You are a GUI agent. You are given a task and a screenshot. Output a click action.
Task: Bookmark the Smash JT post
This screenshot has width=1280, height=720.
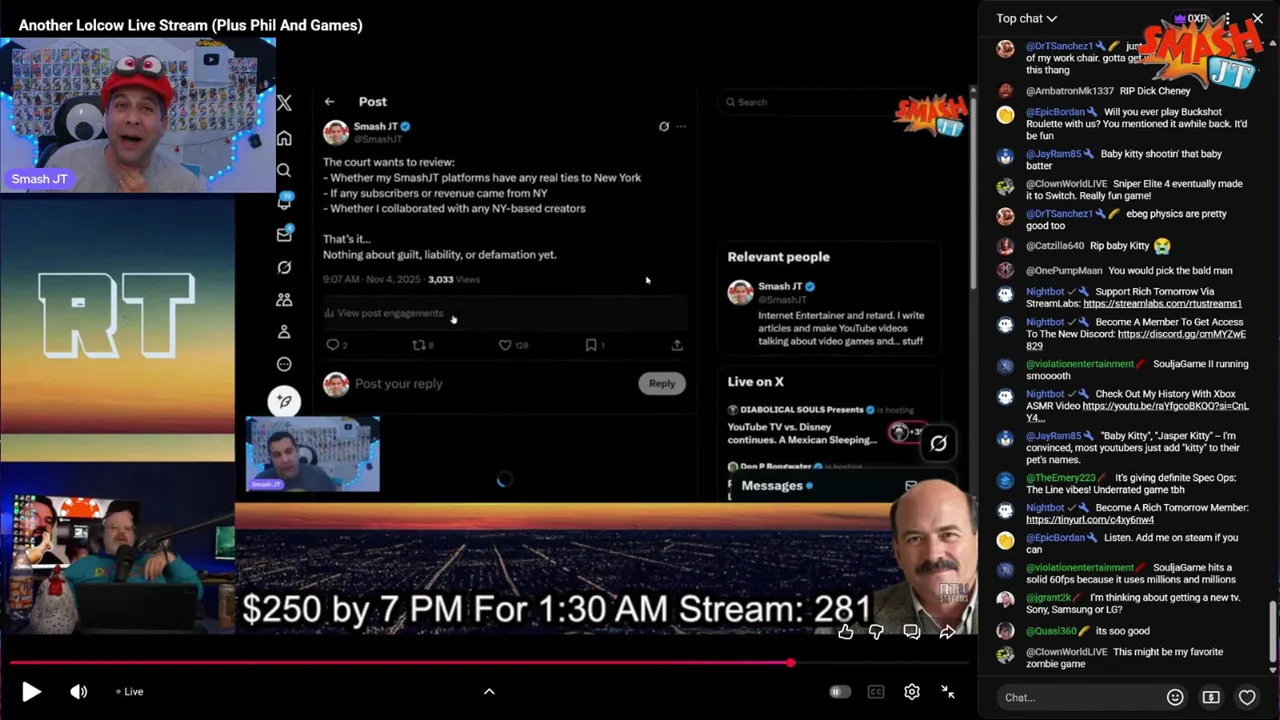[x=591, y=345]
